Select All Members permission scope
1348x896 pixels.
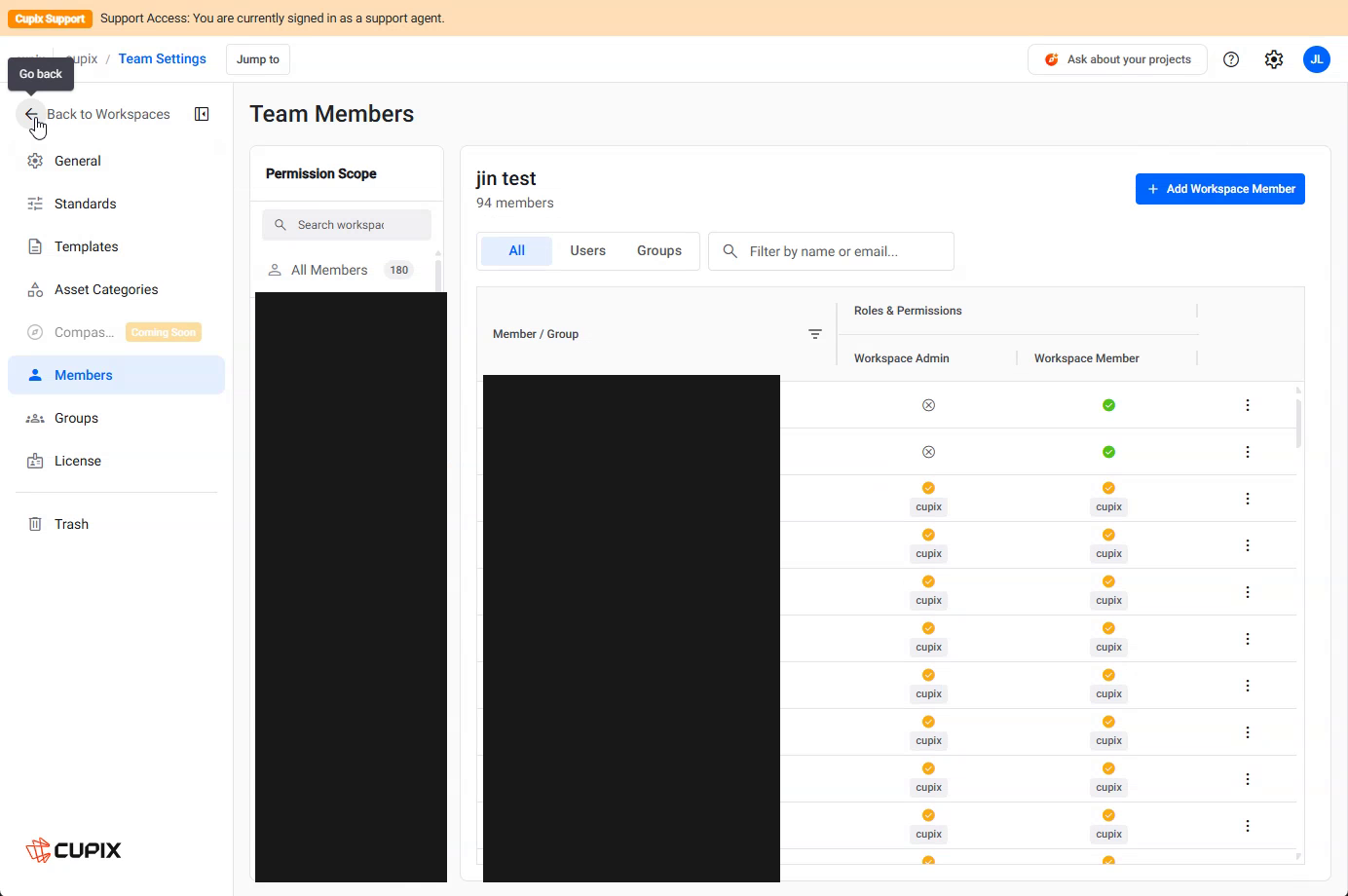(343, 270)
